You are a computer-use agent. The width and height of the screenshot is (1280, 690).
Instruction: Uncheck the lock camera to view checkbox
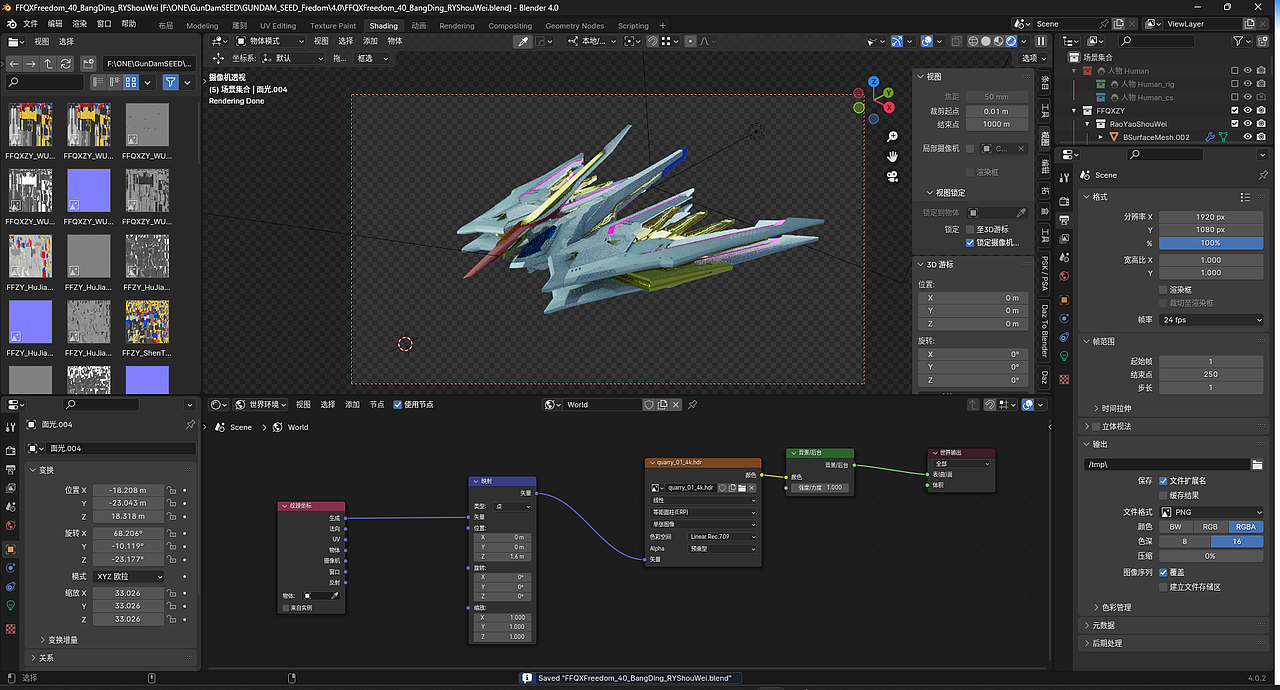point(970,243)
